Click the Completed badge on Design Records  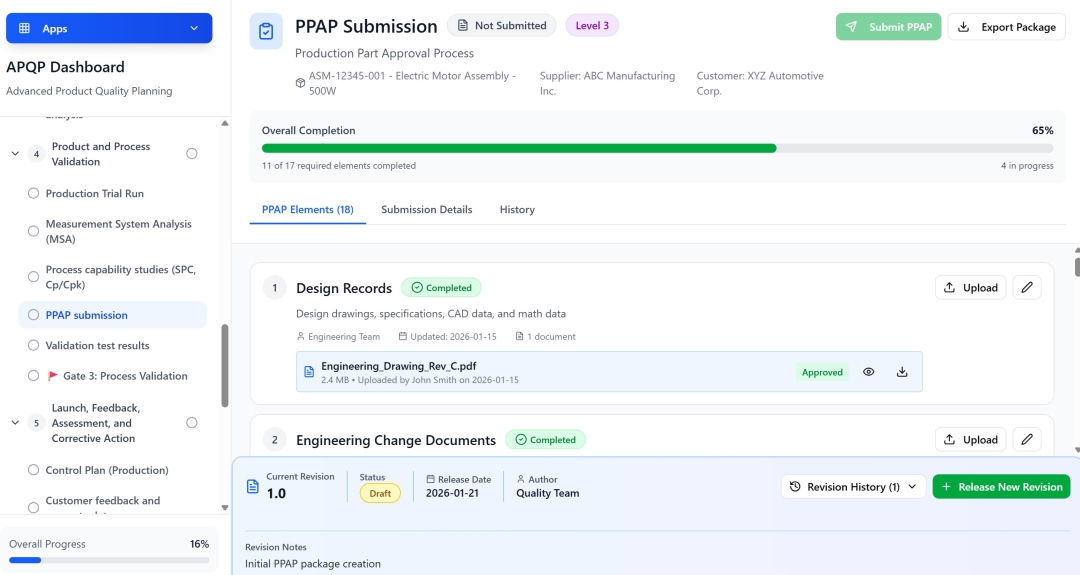coord(441,288)
